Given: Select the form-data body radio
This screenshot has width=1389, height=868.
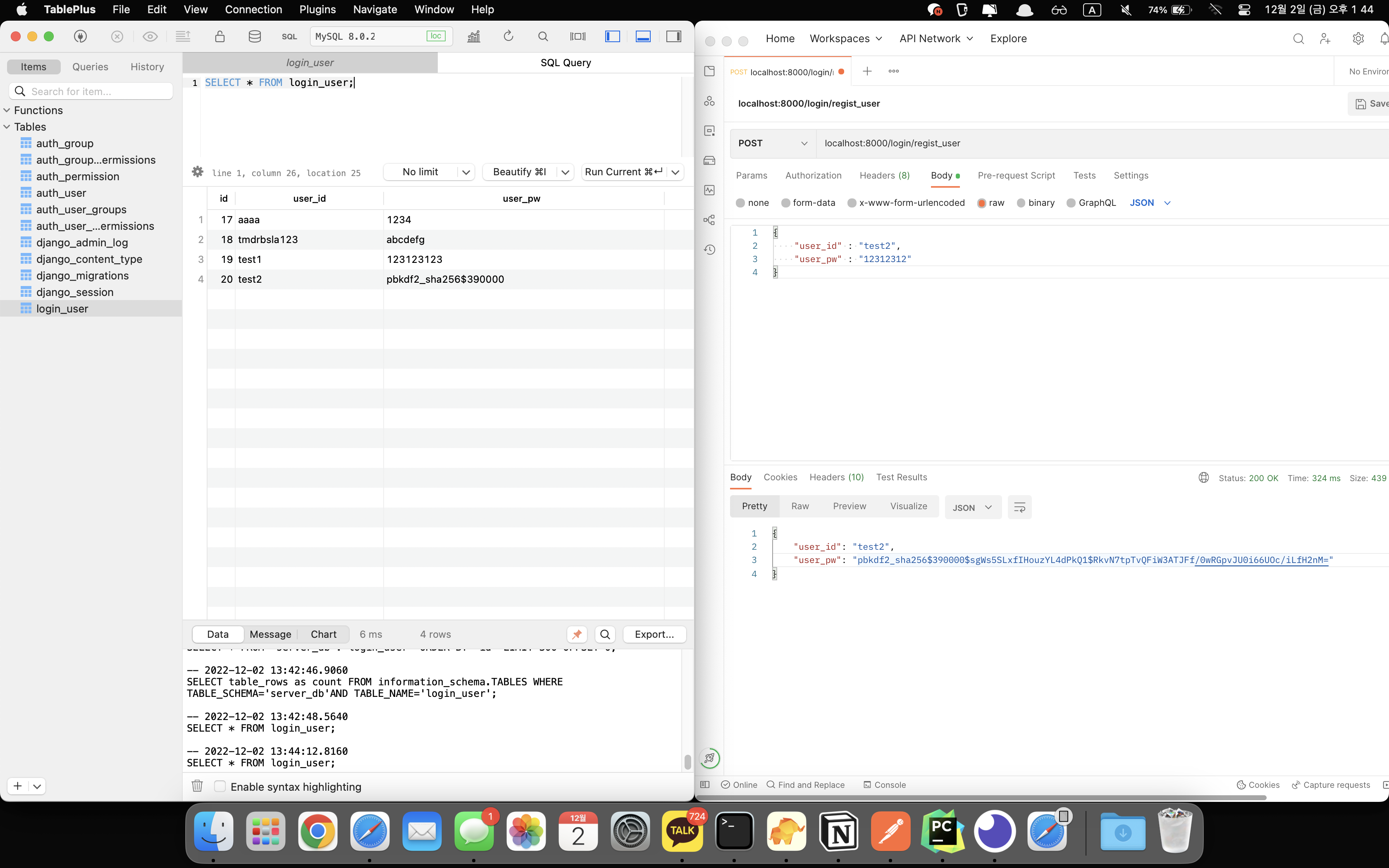Looking at the screenshot, I should click(786, 203).
